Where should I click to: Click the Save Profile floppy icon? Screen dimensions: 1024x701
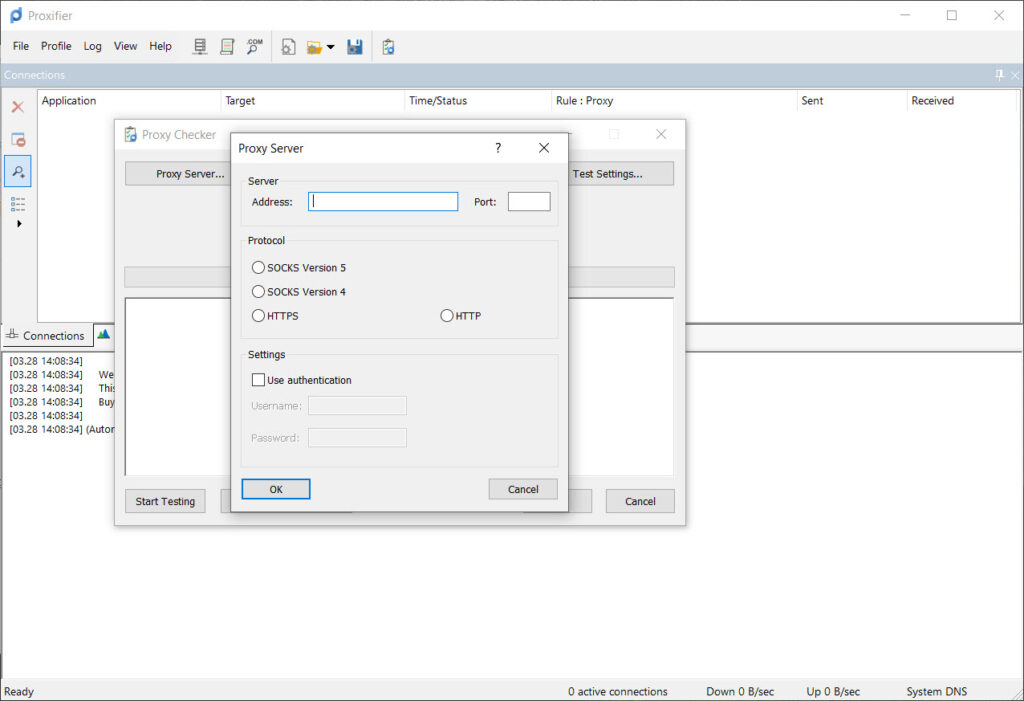pos(355,46)
